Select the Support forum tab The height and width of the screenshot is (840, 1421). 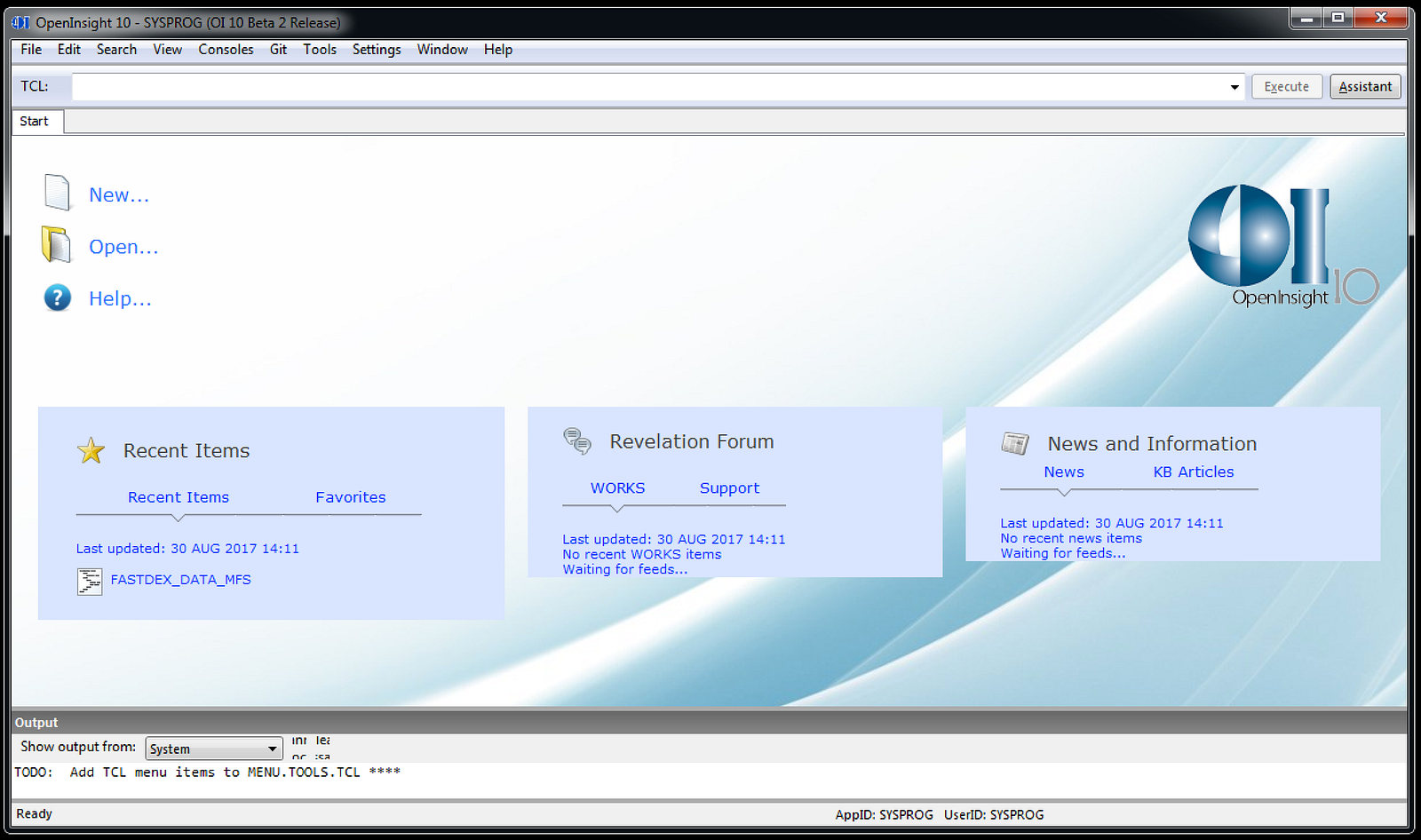(x=730, y=488)
